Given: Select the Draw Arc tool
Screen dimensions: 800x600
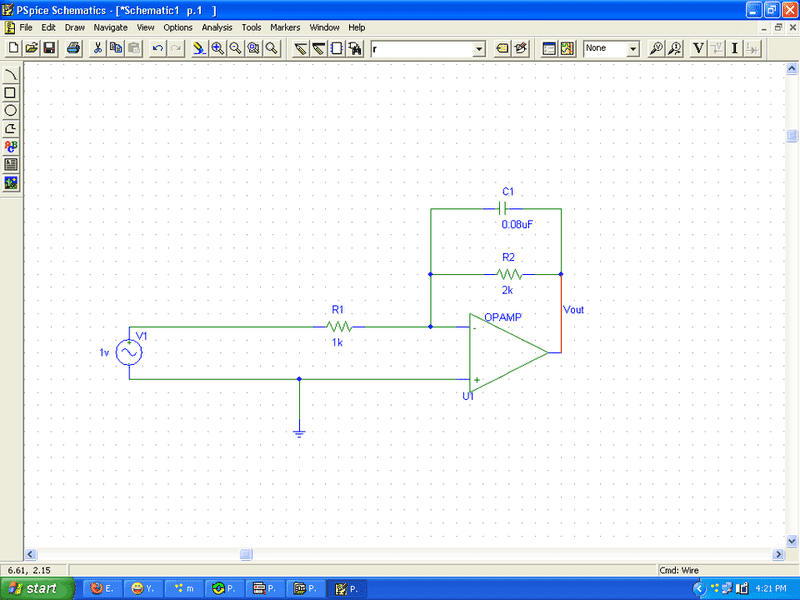Looking at the screenshot, I should click(x=11, y=75).
